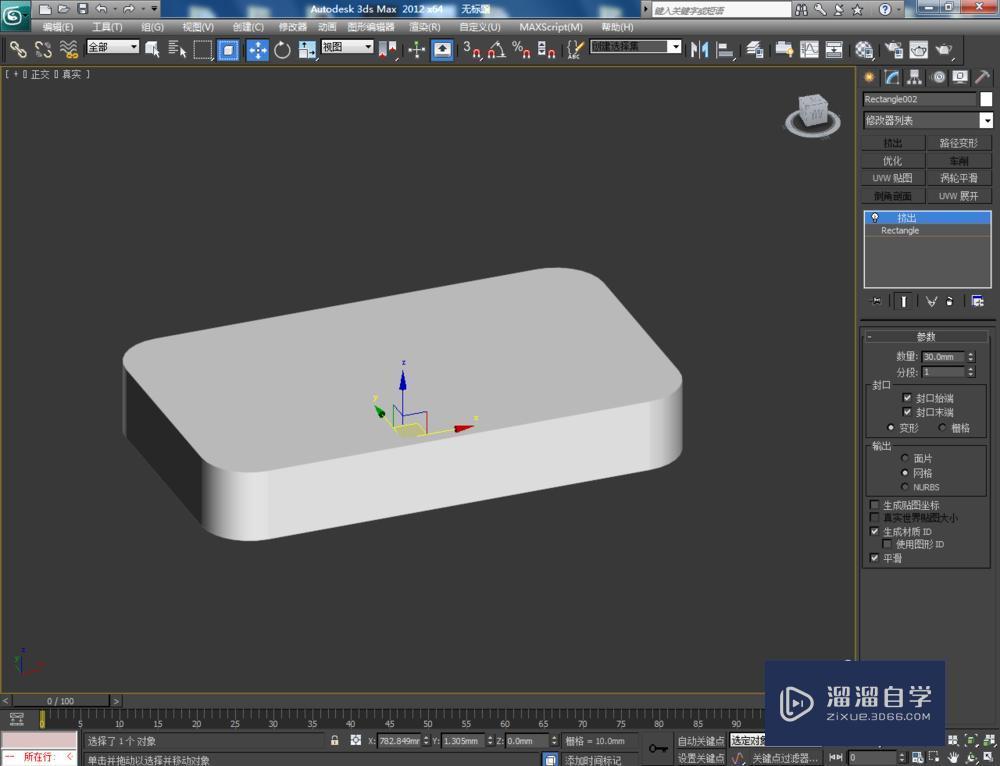
Task: Select the NURBS output radio button
Action: click(x=904, y=487)
